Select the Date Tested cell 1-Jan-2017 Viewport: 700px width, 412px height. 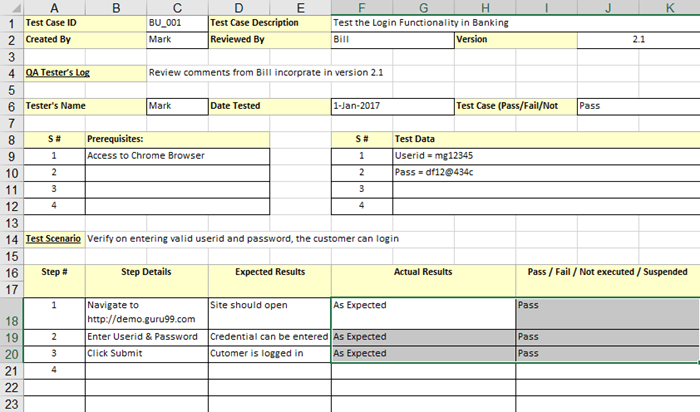391,105
